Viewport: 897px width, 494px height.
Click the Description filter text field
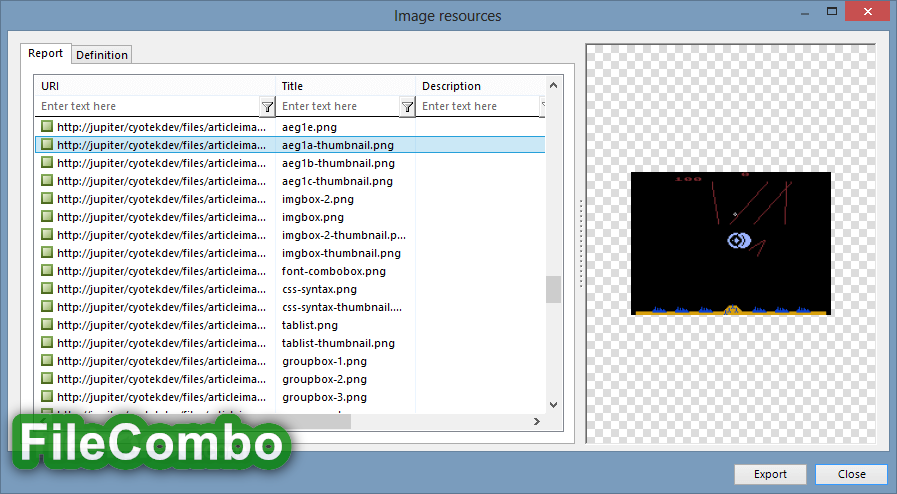pyautogui.click(x=479, y=106)
